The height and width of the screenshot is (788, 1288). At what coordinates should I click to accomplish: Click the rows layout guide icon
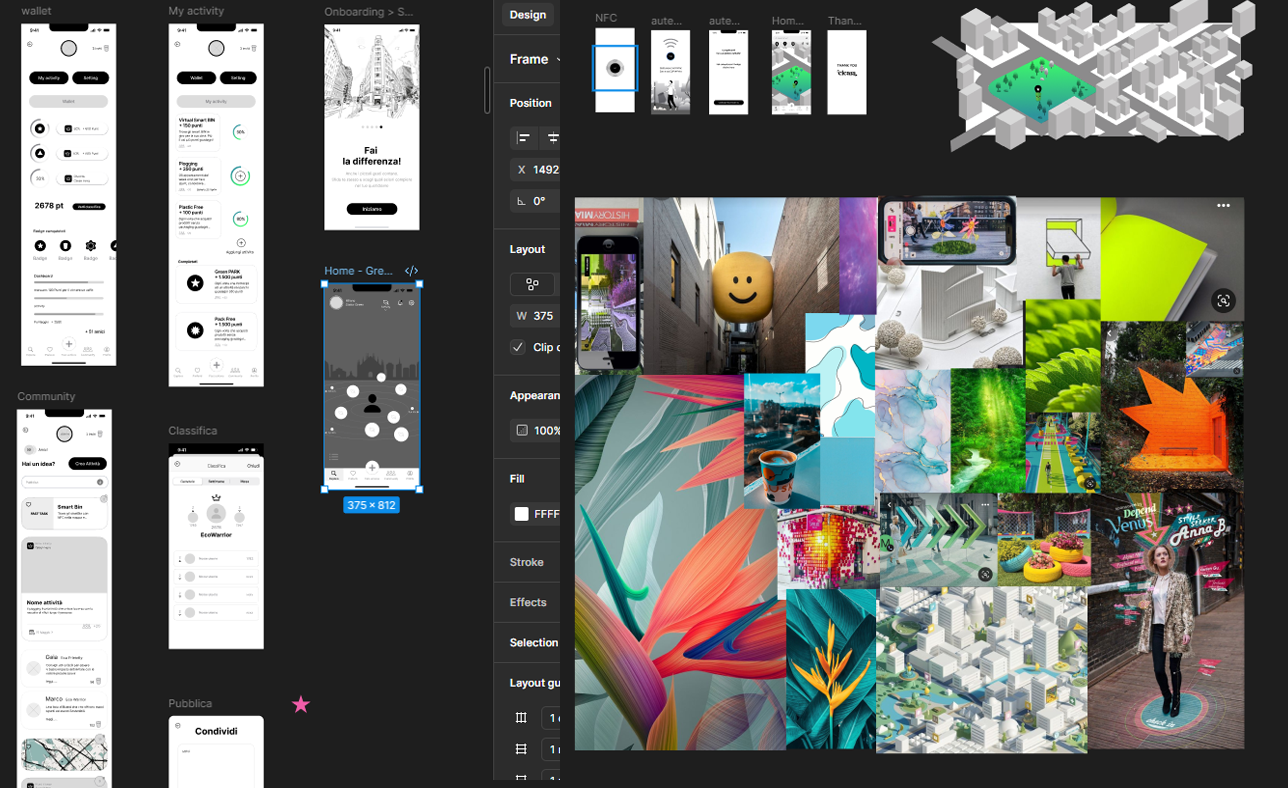pyautogui.click(x=521, y=749)
